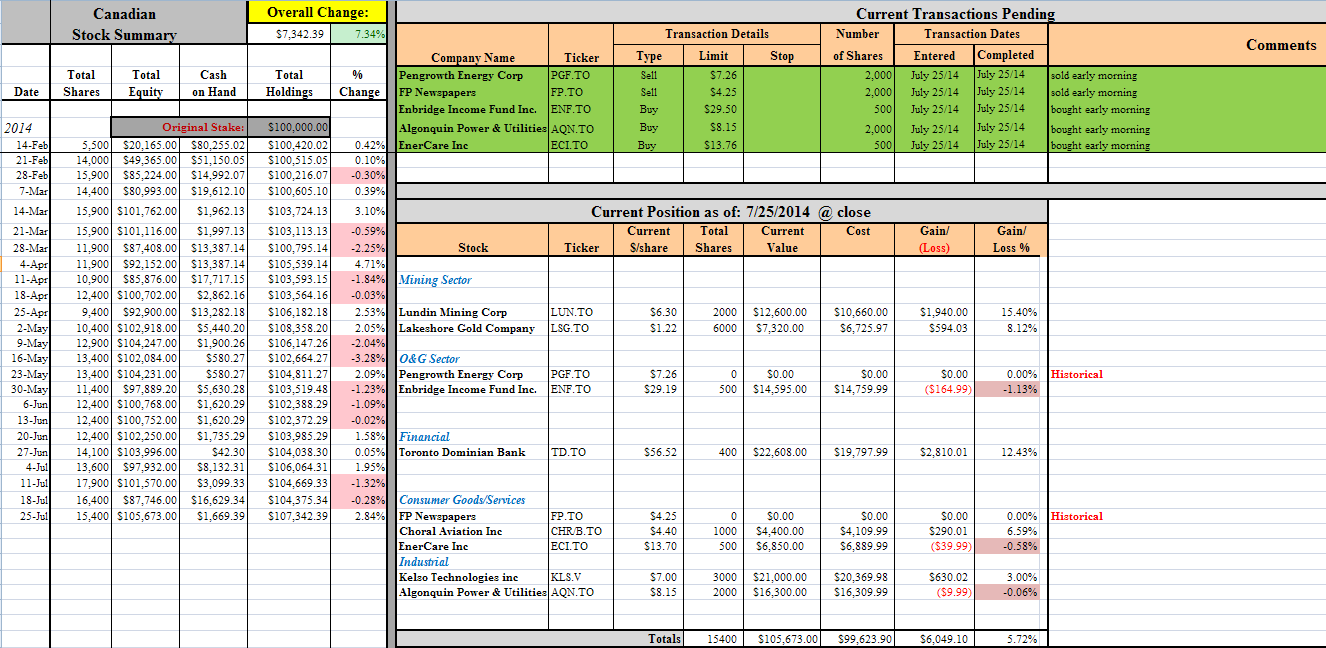
Task: Select the "Current $/share" column header
Action: click(x=648, y=239)
